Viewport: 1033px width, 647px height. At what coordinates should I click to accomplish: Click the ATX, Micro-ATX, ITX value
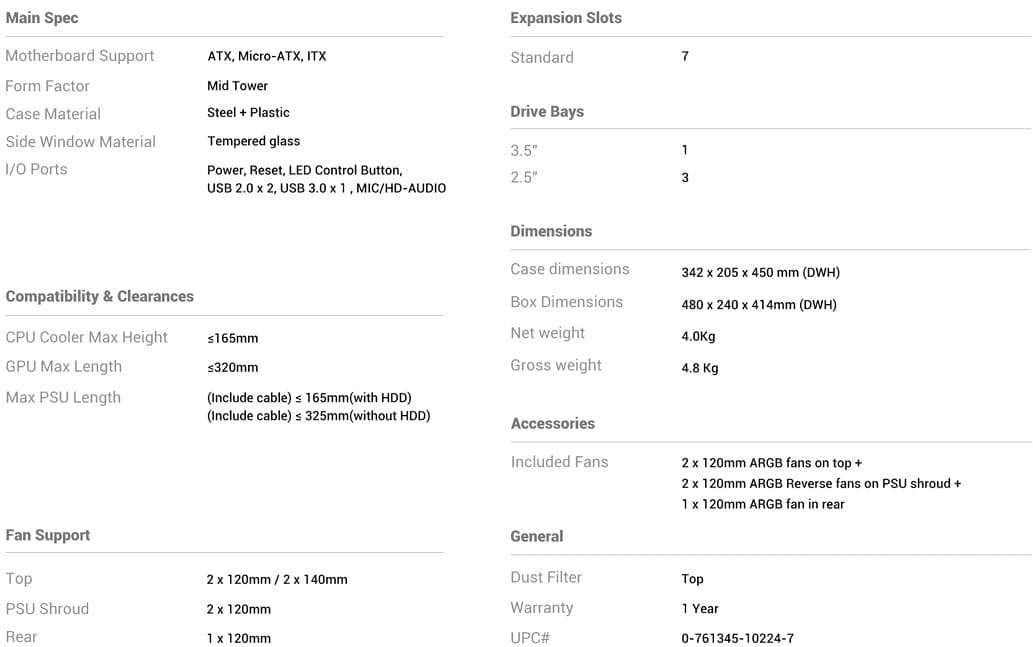tap(266, 56)
